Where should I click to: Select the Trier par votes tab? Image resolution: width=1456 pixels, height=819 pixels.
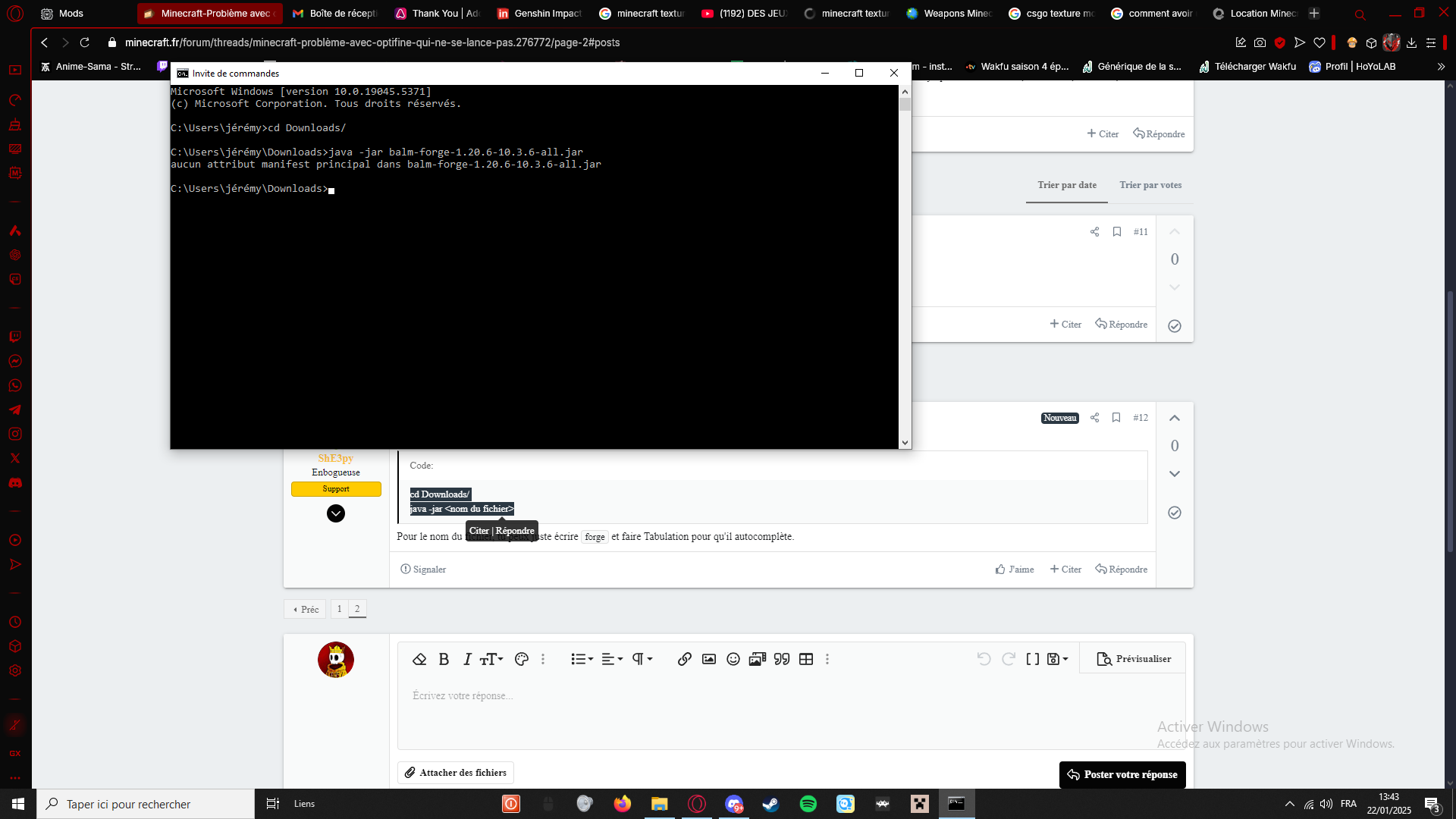(1150, 185)
